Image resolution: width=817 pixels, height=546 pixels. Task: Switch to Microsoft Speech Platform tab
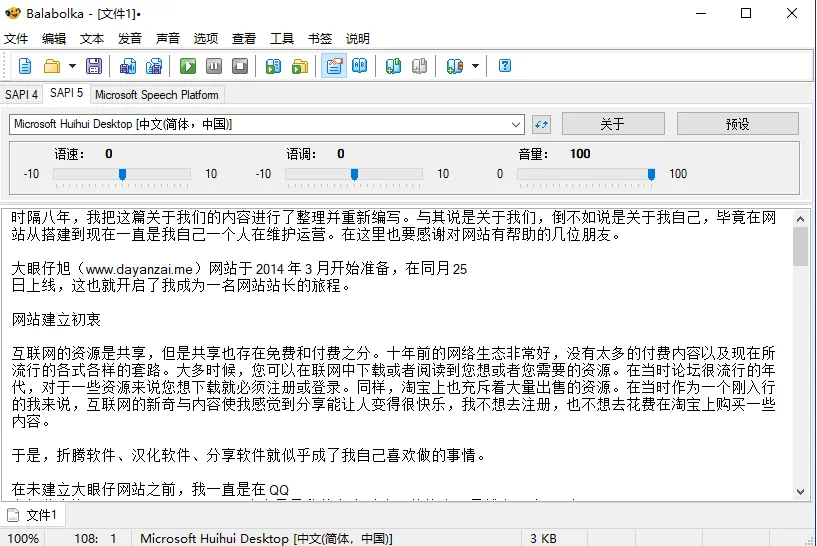[x=157, y=95]
